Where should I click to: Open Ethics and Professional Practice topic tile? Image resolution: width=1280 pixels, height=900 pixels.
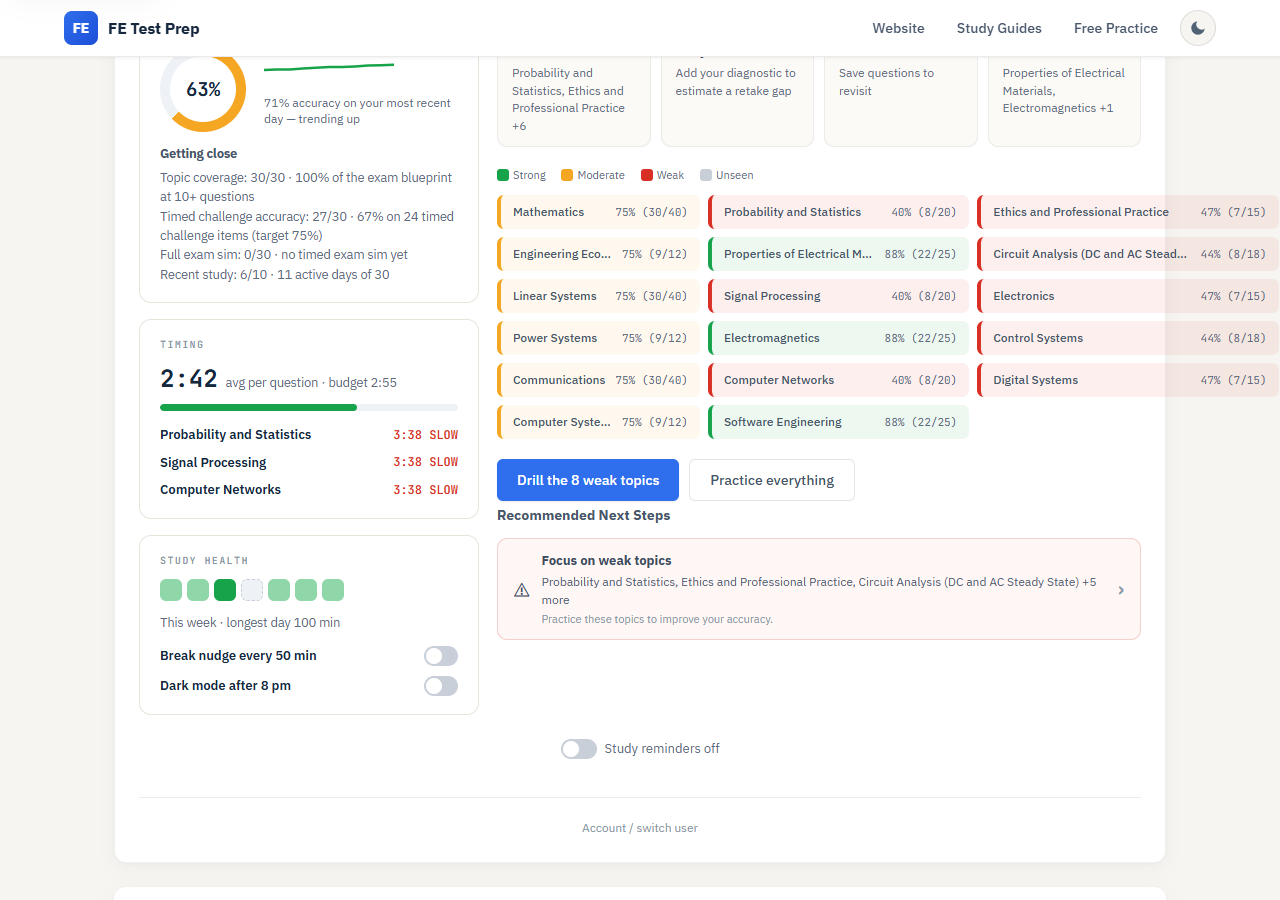[1128, 212]
